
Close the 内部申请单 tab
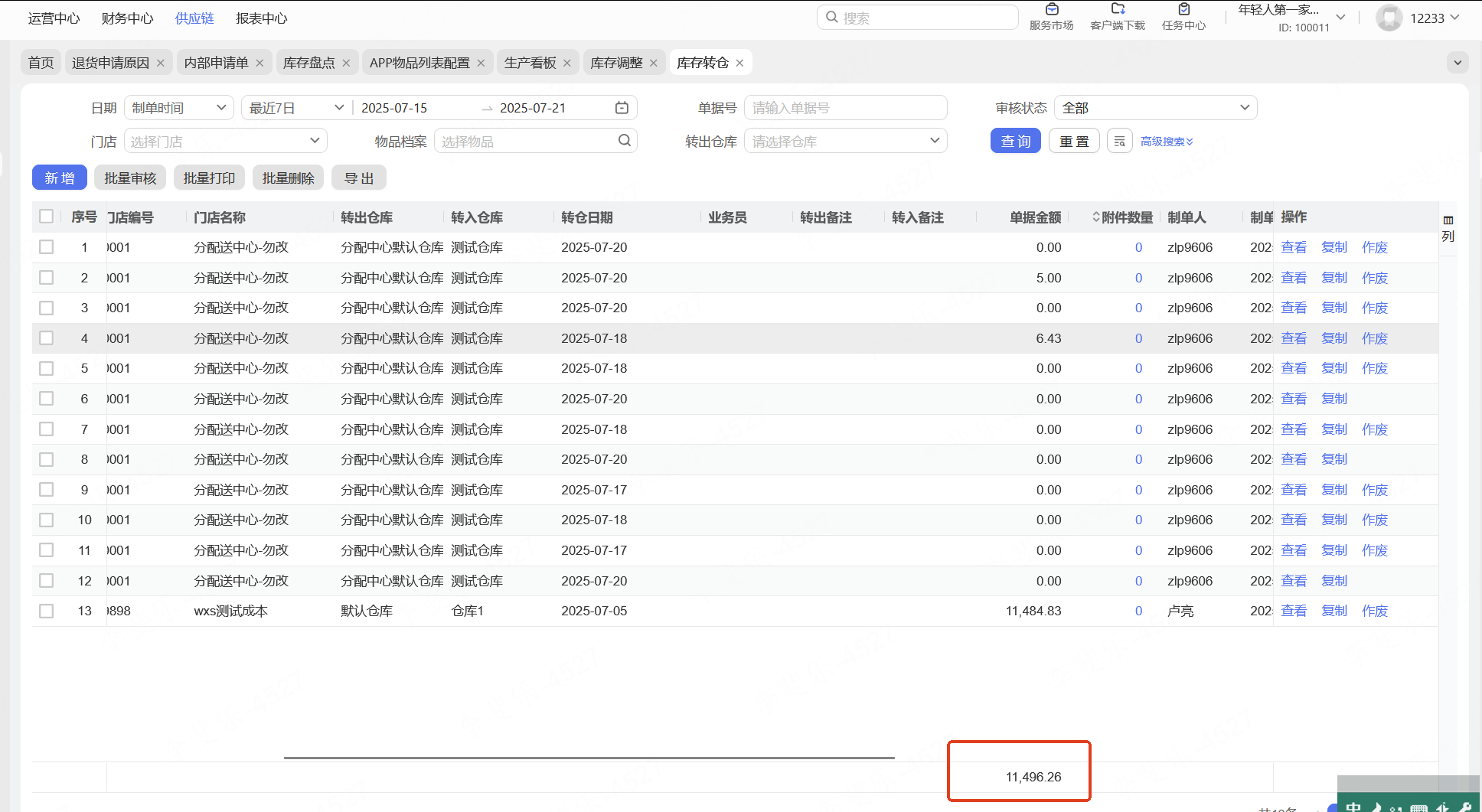(x=260, y=63)
